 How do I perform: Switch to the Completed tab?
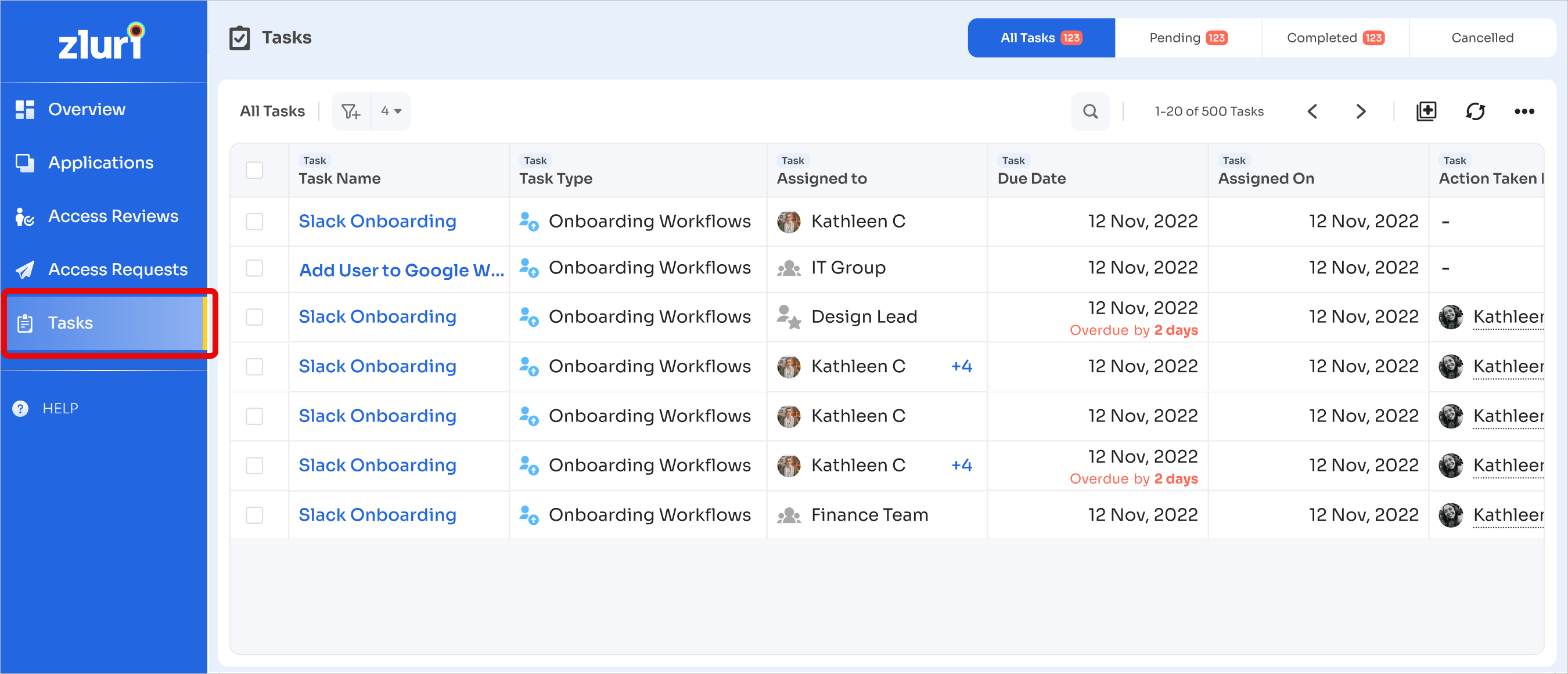coord(1335,38)
